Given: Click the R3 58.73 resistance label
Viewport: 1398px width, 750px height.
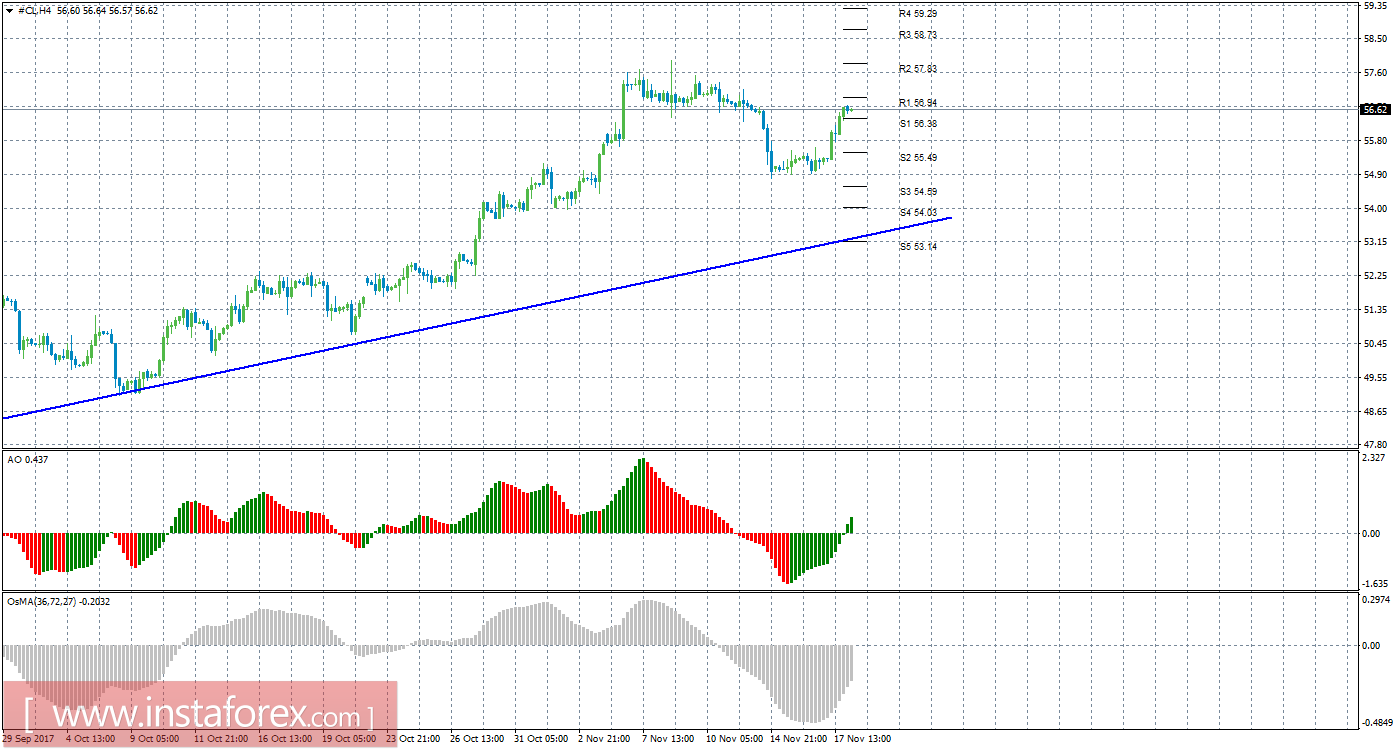Looking at the screenshot, I should [918, 35].
